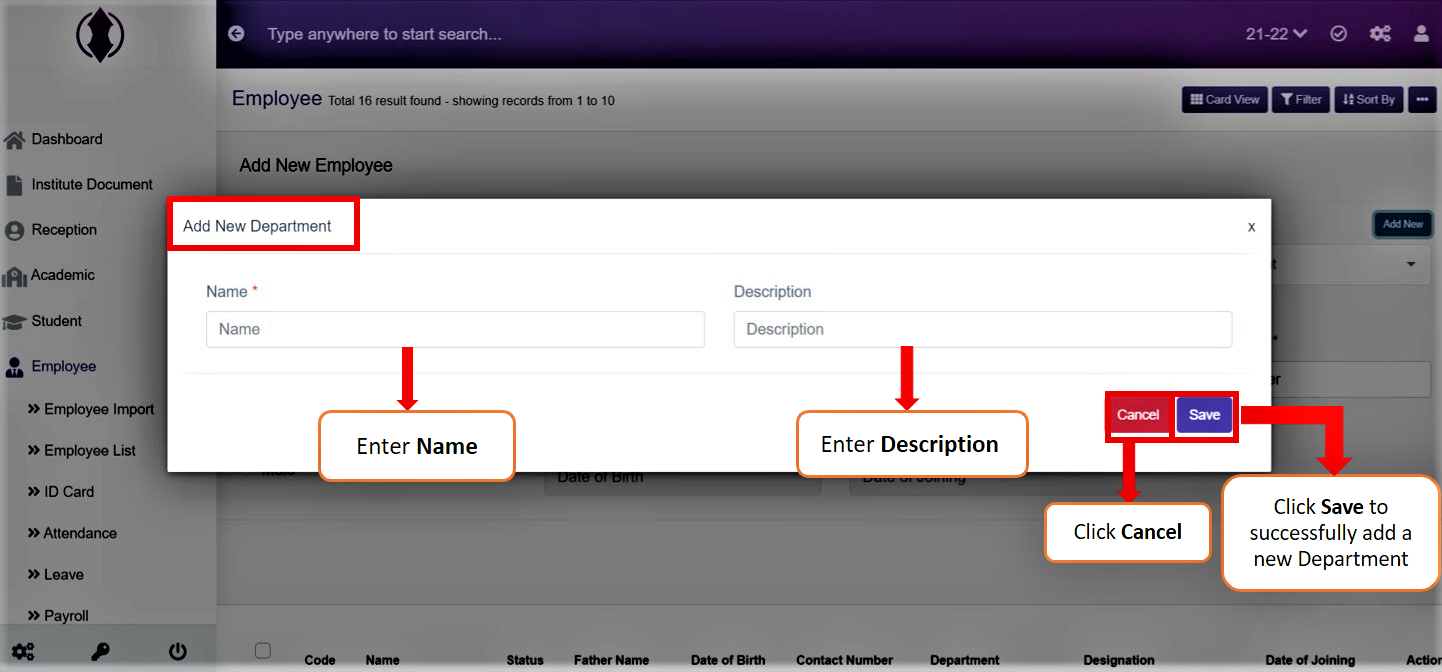
Task: Click the Reception person icon
Action: point(14,230)
